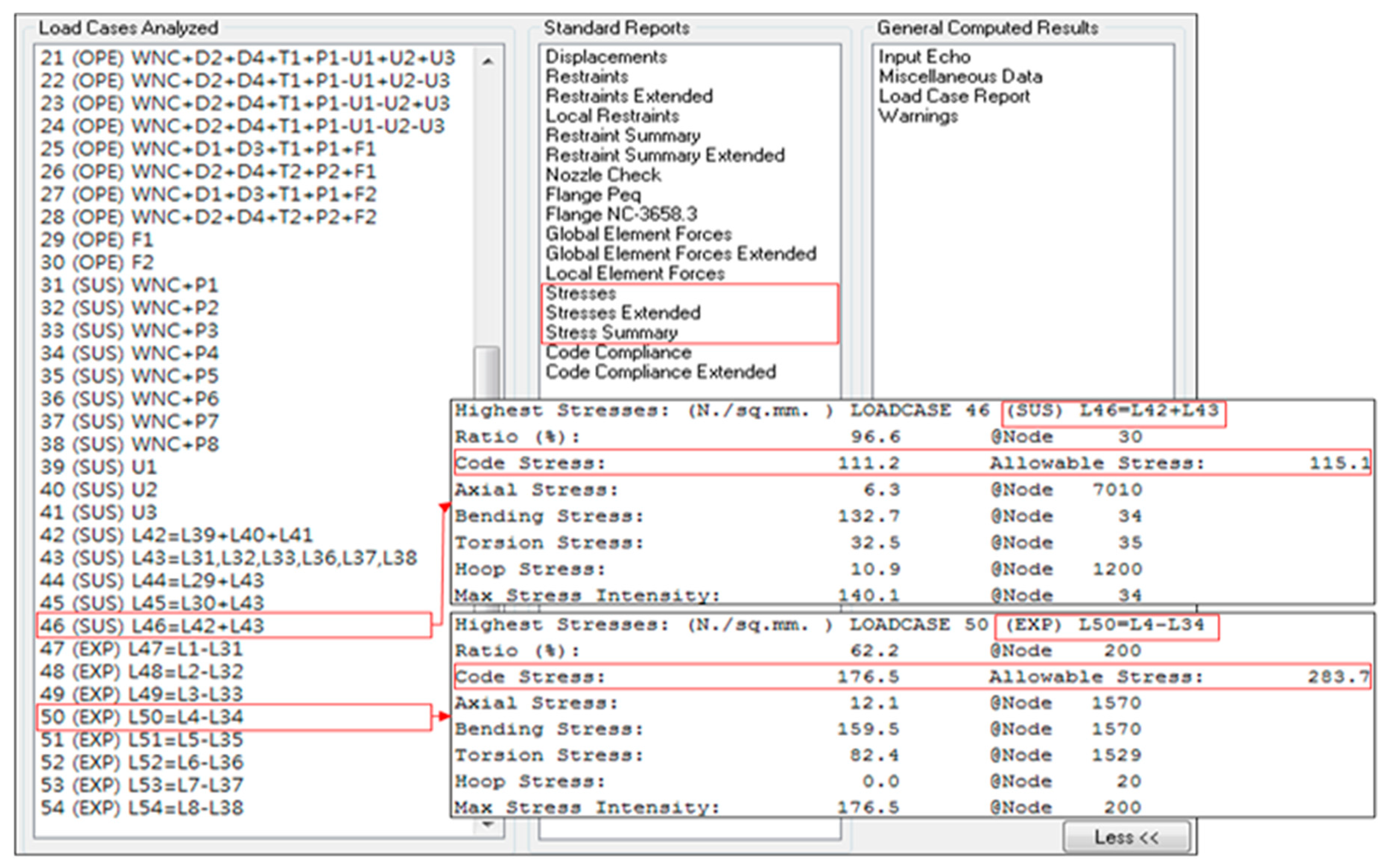
Task: Pick Stress Summary in Standard Reports
Action: tap(611, 332)
